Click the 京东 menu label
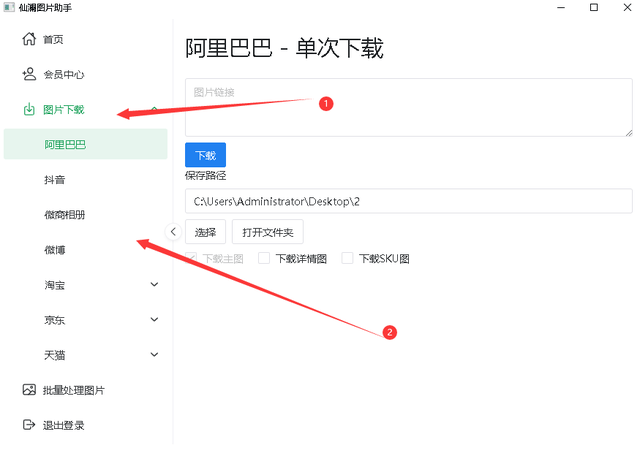Image resolution: width=640 pixels, height=475 pixels. [55, 320]
